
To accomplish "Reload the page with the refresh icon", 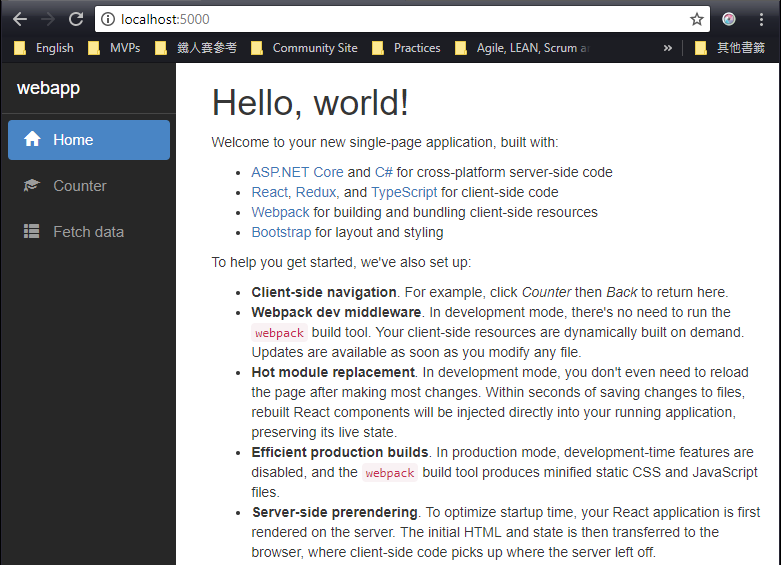I will pyautogui.click(x=76, y=19).
